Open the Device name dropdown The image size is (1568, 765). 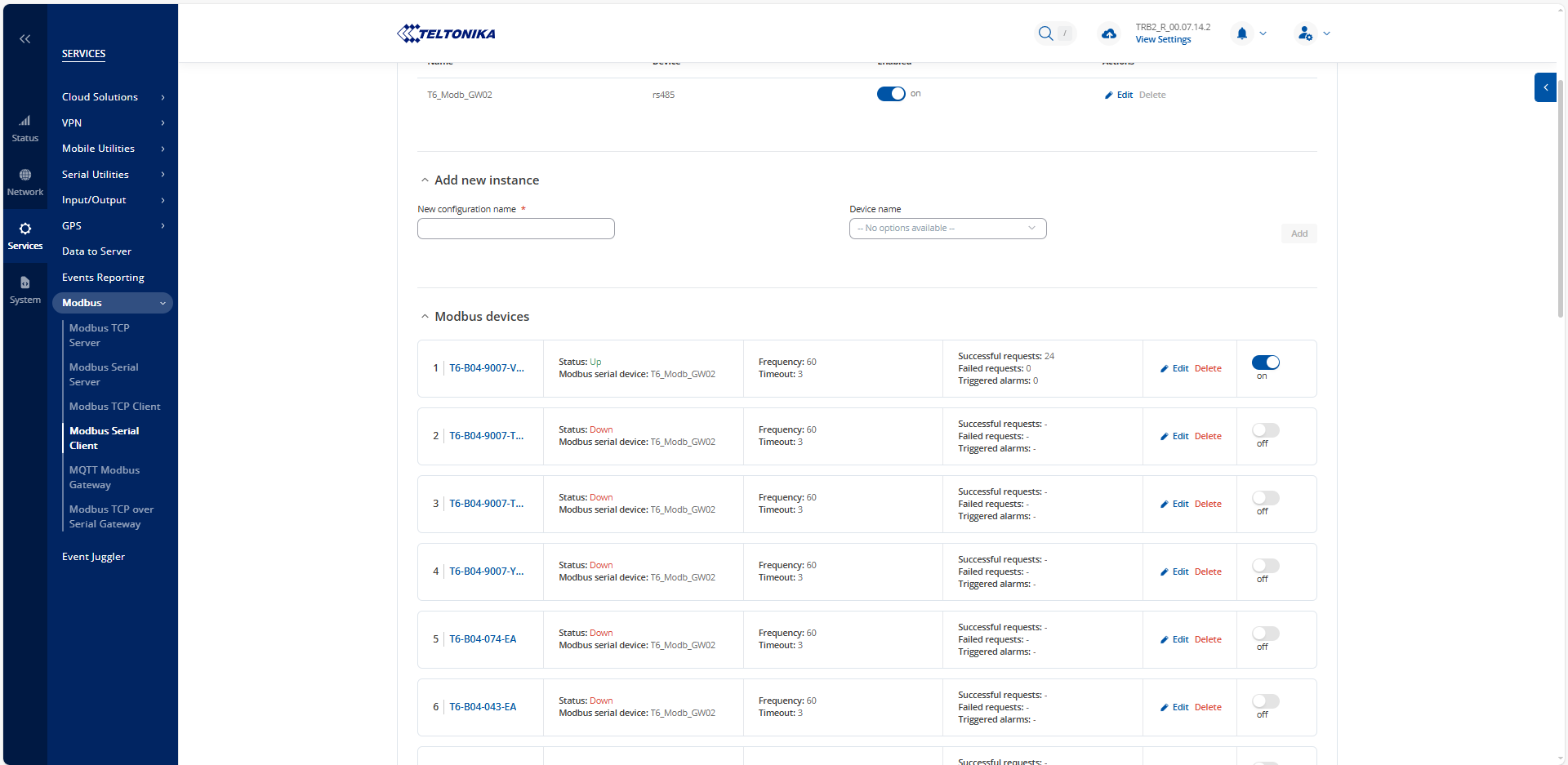point(947,229)
